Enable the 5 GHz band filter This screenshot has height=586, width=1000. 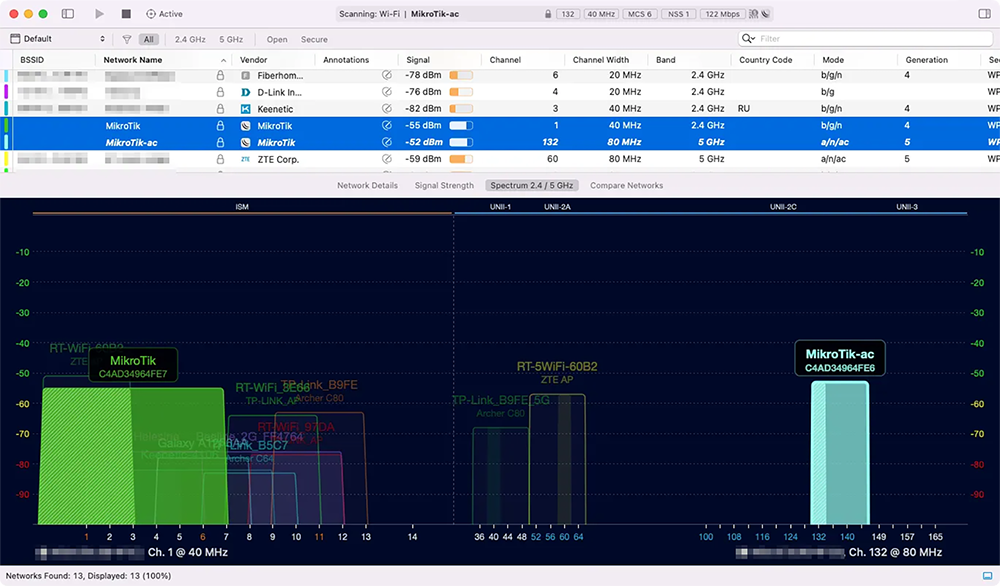[231, 39]
